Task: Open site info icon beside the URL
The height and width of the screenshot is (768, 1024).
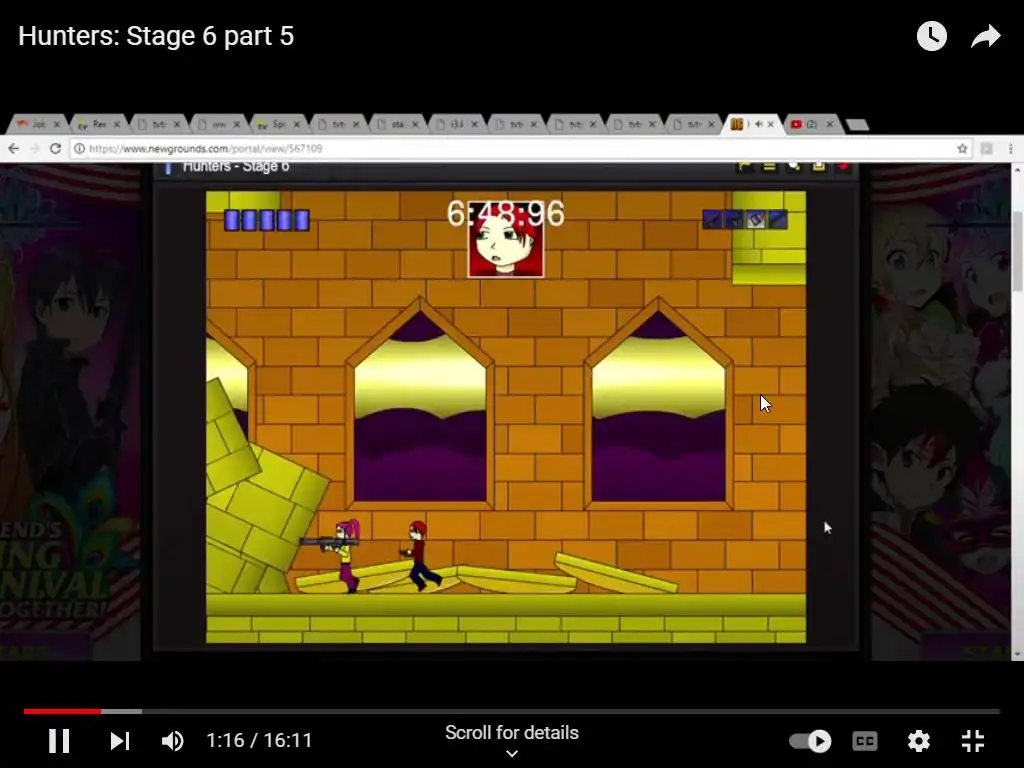Action: coord(79,149)
